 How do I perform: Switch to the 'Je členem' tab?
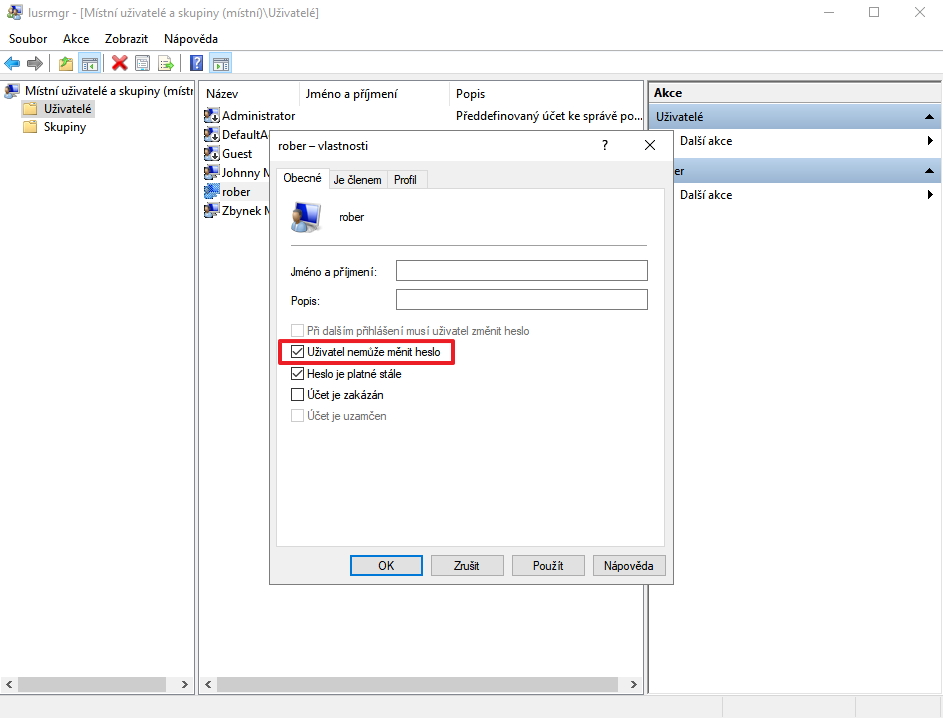tap(357, 180)
